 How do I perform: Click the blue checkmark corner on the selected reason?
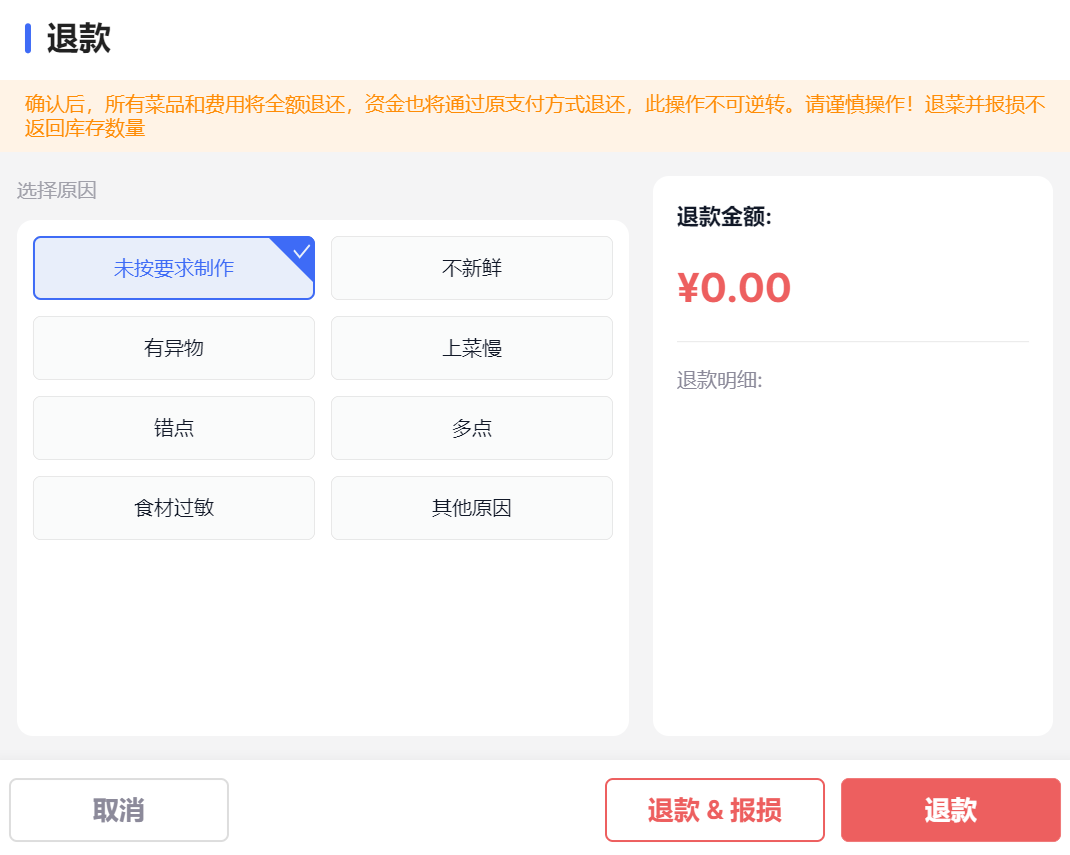pos(300,252)
